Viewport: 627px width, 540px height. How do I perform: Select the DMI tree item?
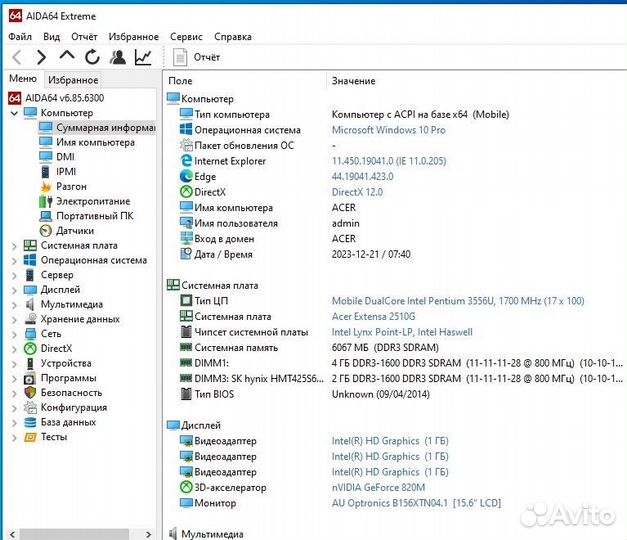point(57,157)
